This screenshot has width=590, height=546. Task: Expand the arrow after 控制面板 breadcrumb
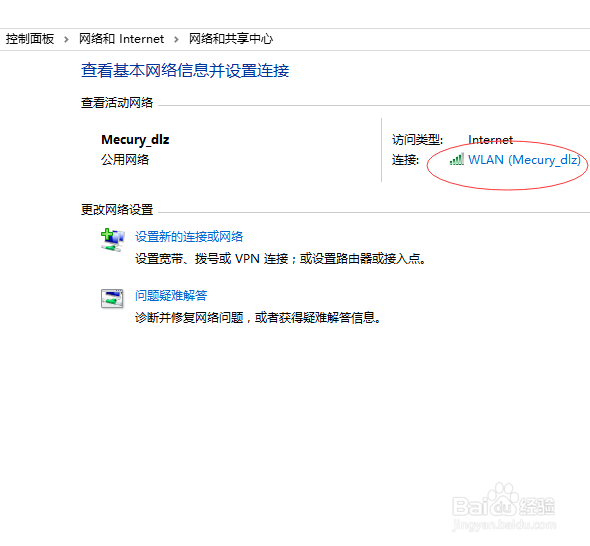[66, 39]
